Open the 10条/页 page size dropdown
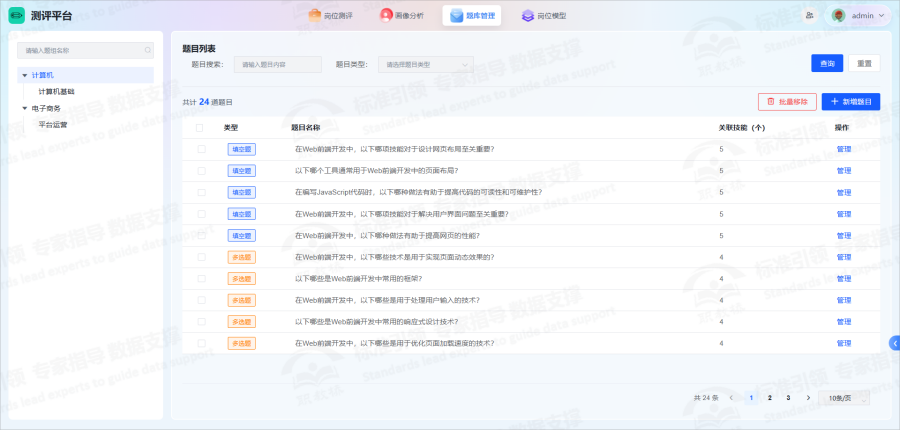 pos(844,397)
